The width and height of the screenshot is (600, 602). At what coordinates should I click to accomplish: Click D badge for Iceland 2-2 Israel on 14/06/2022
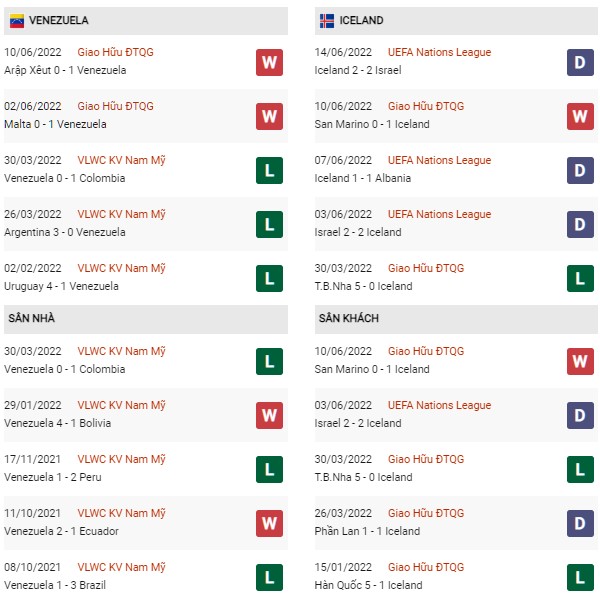(x=580, y=62)
